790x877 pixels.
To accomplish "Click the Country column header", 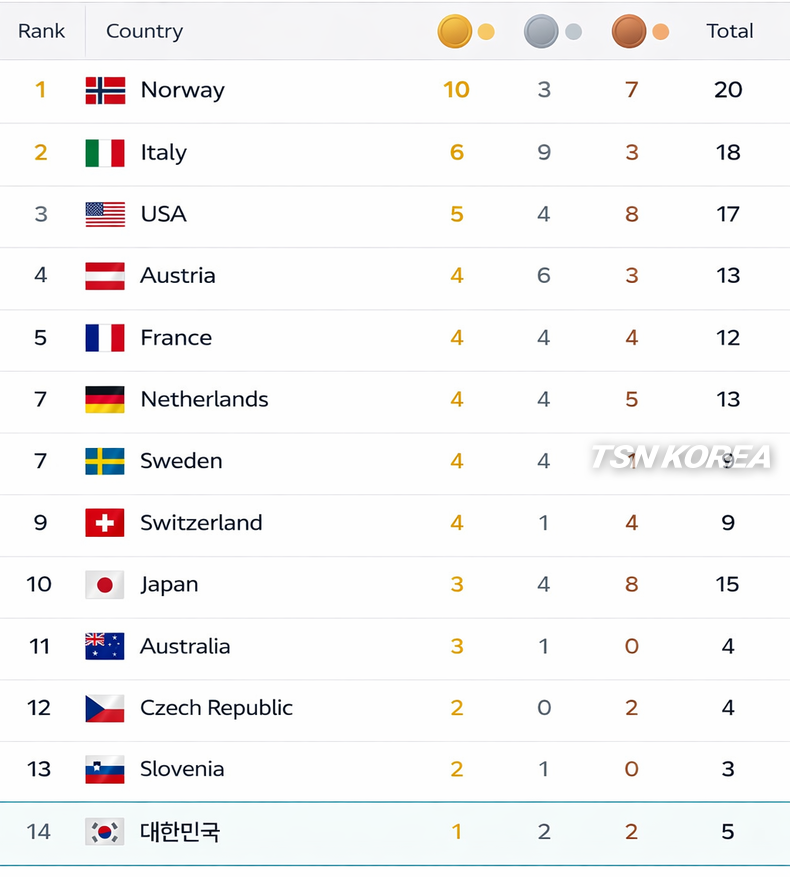I will click(144, 31).
